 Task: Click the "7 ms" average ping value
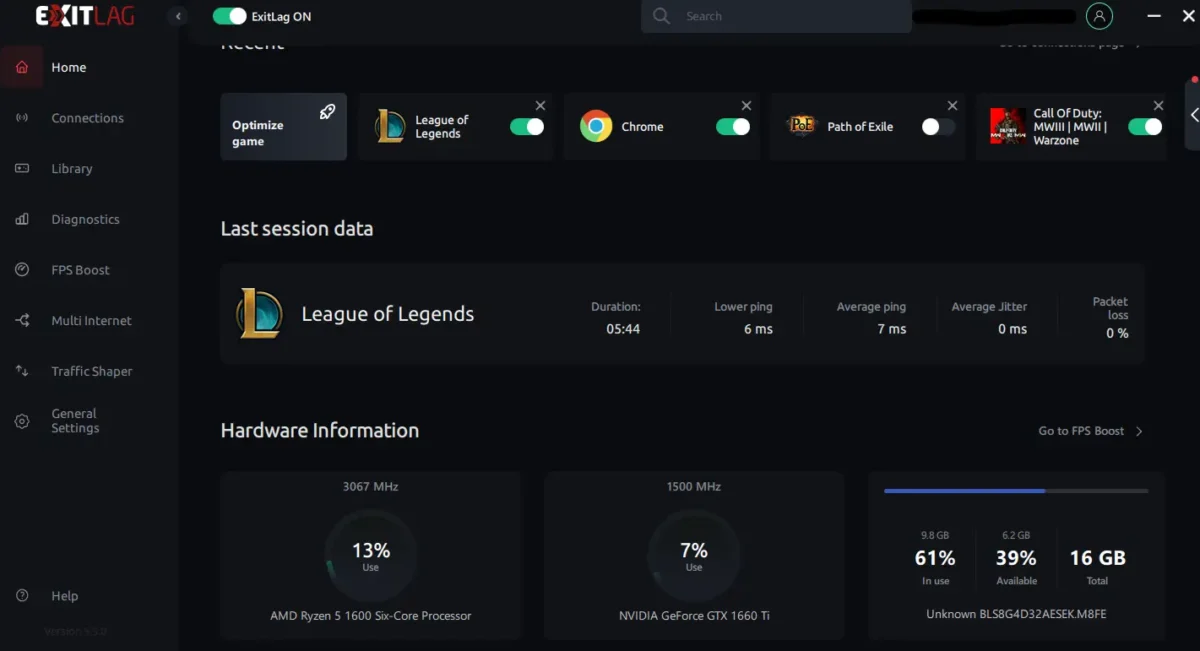click(892, 329)
